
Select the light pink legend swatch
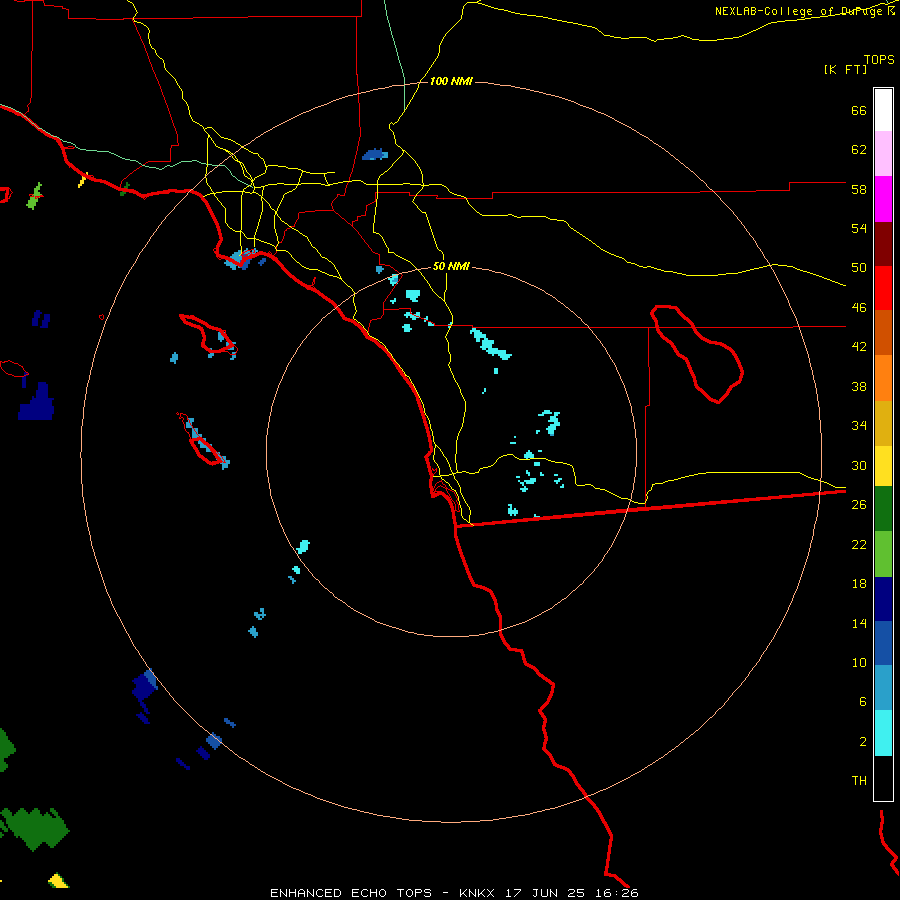tap(883, 153)
